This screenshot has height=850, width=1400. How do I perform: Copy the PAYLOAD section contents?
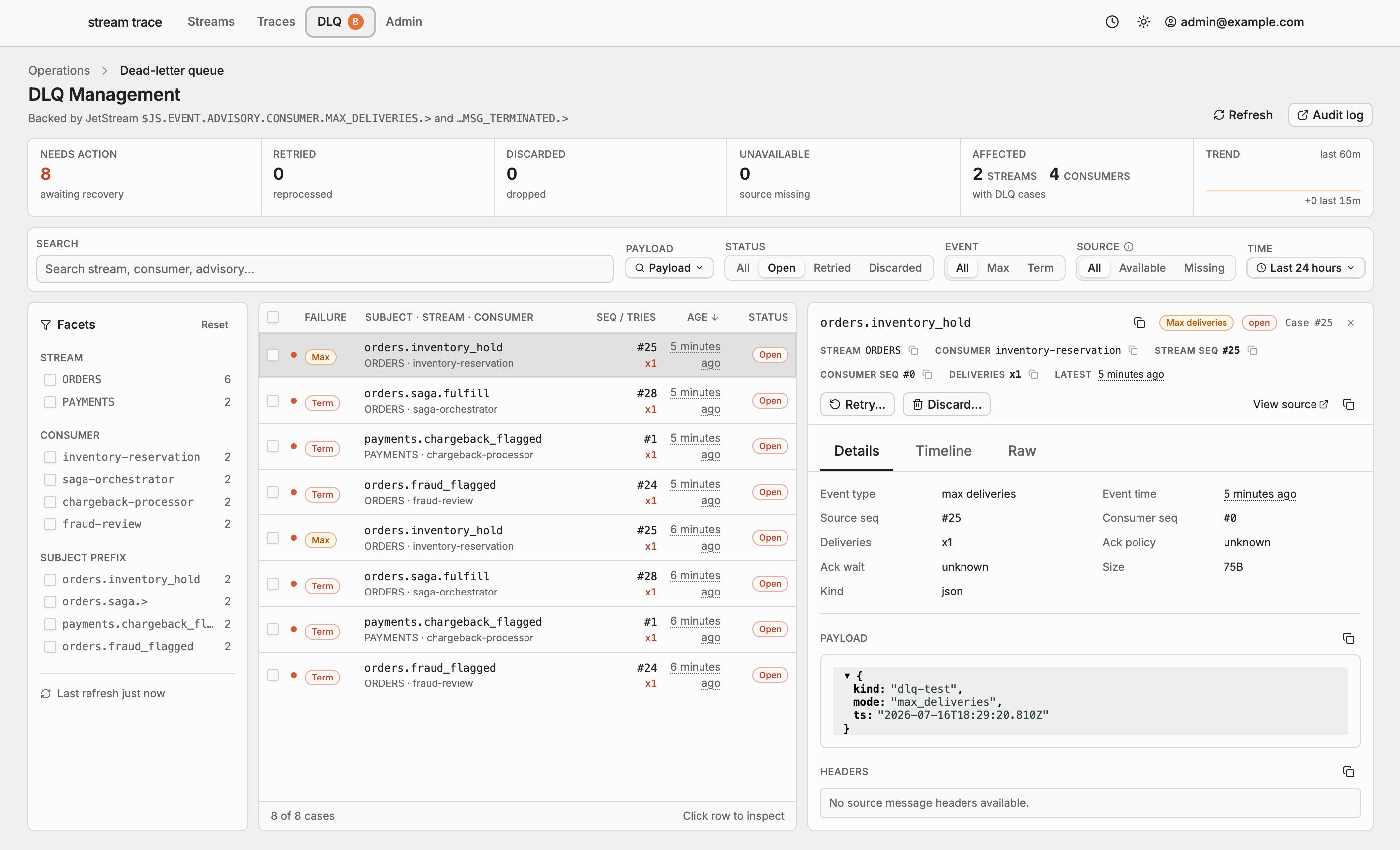tap(1349, 638)
